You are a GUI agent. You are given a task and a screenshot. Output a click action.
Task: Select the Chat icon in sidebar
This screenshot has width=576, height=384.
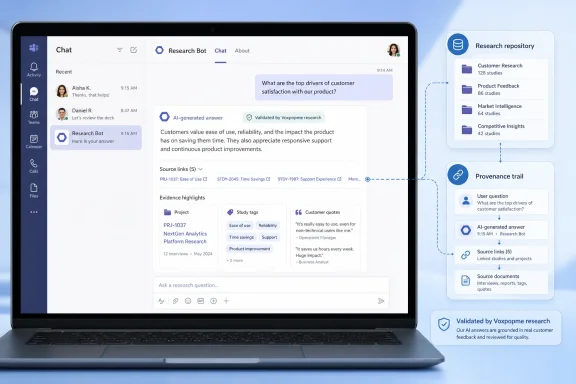point(34,94)
